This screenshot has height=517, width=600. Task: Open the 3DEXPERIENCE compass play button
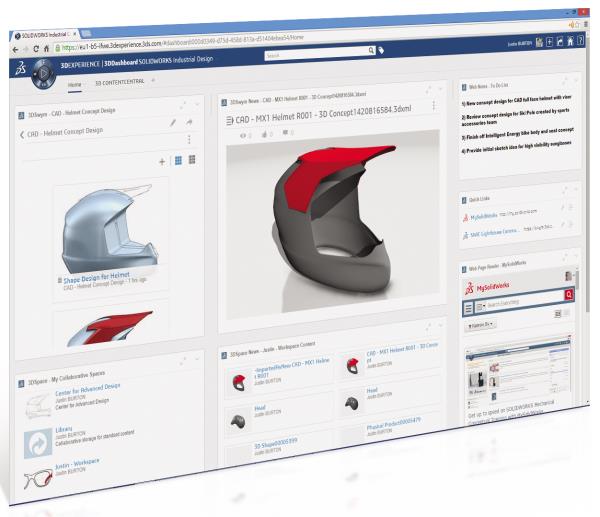[44, 73]
